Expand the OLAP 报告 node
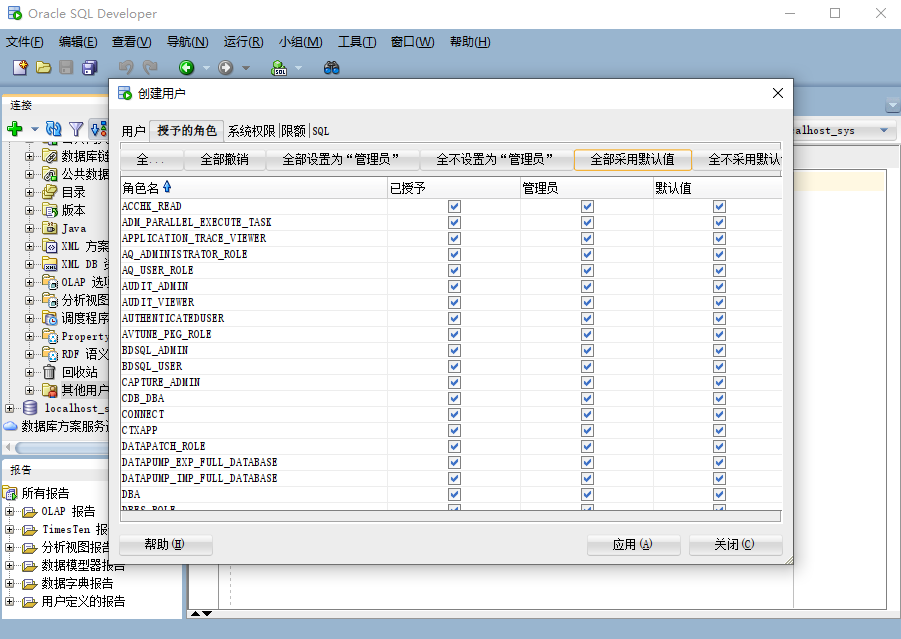Screen dimensions: 901x639 [9, 511]
